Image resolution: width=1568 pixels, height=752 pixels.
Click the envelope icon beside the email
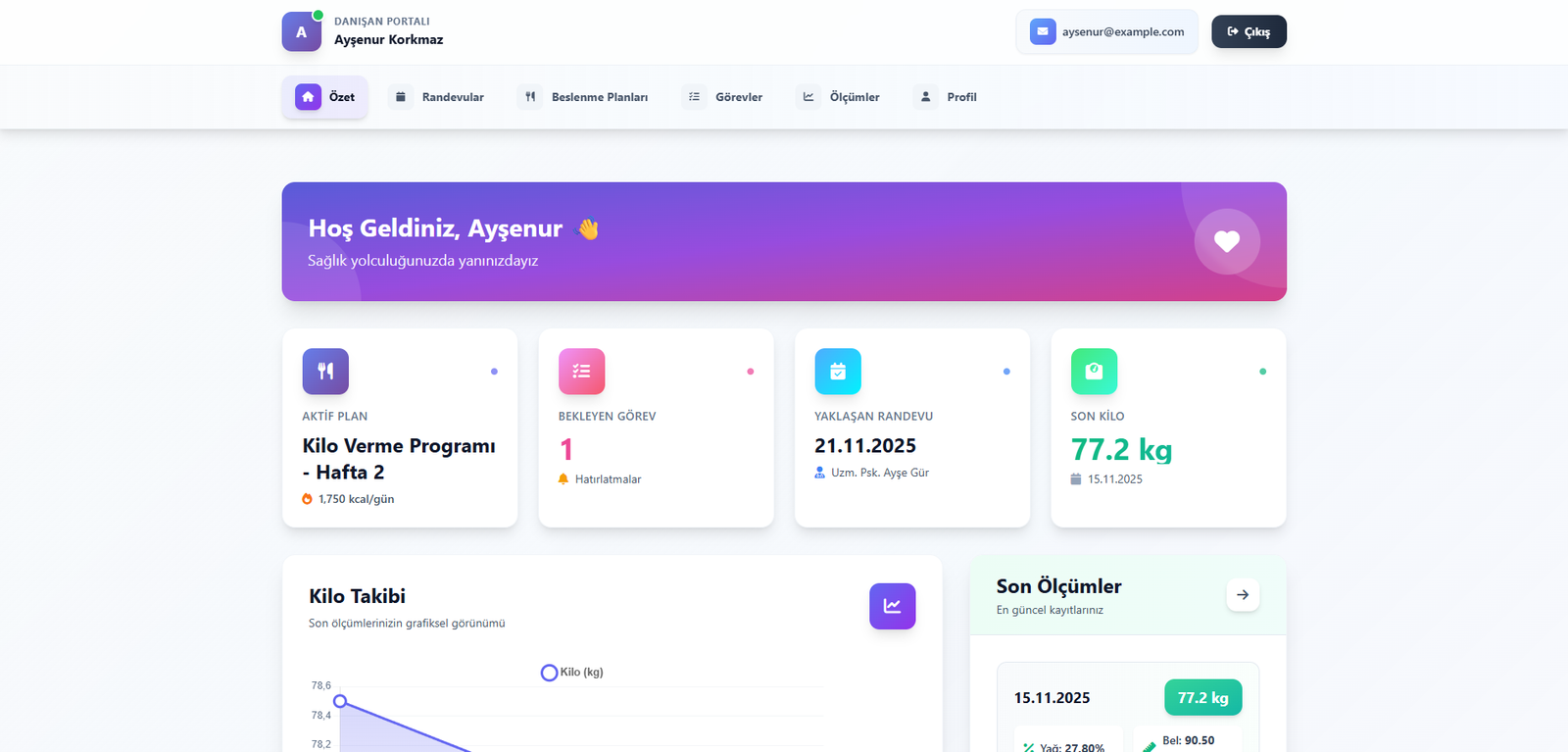[x=1043, y=31]
